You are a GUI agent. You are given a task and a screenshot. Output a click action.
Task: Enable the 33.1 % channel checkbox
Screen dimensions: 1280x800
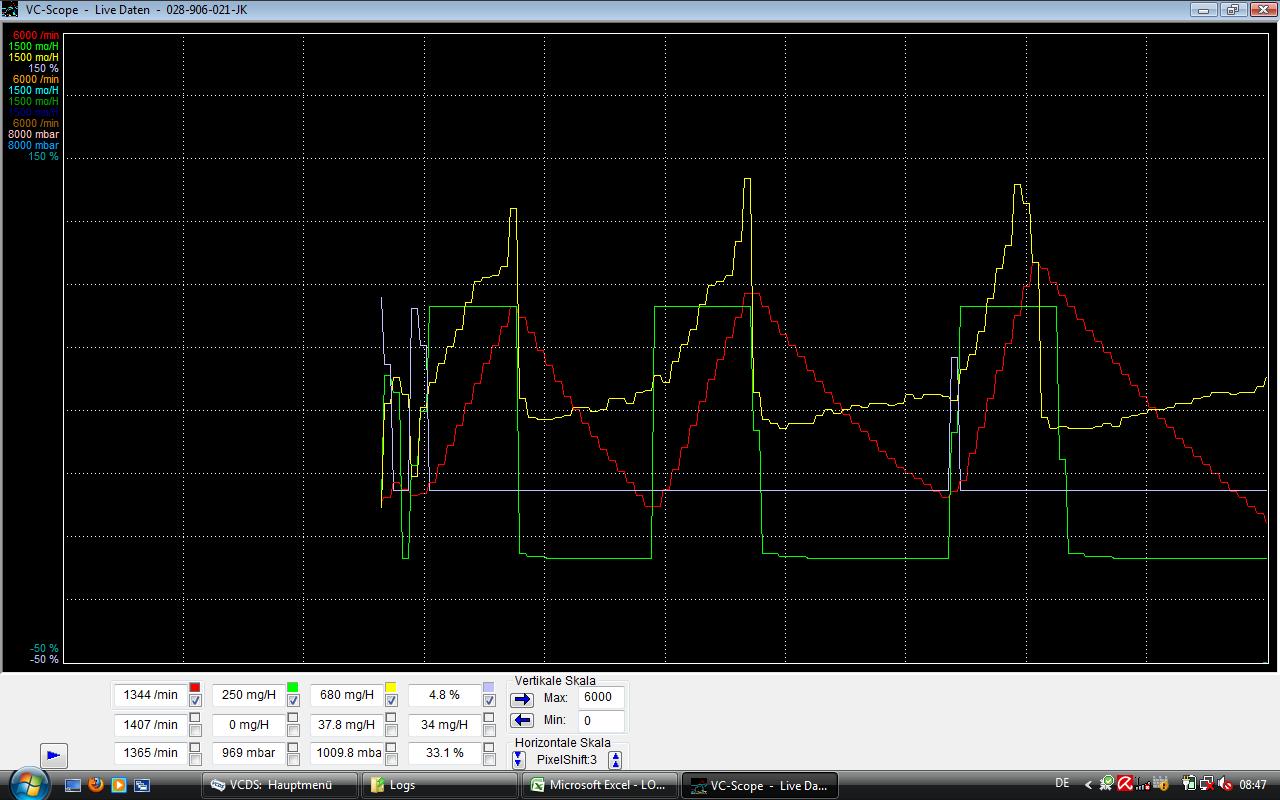point(489,760)
